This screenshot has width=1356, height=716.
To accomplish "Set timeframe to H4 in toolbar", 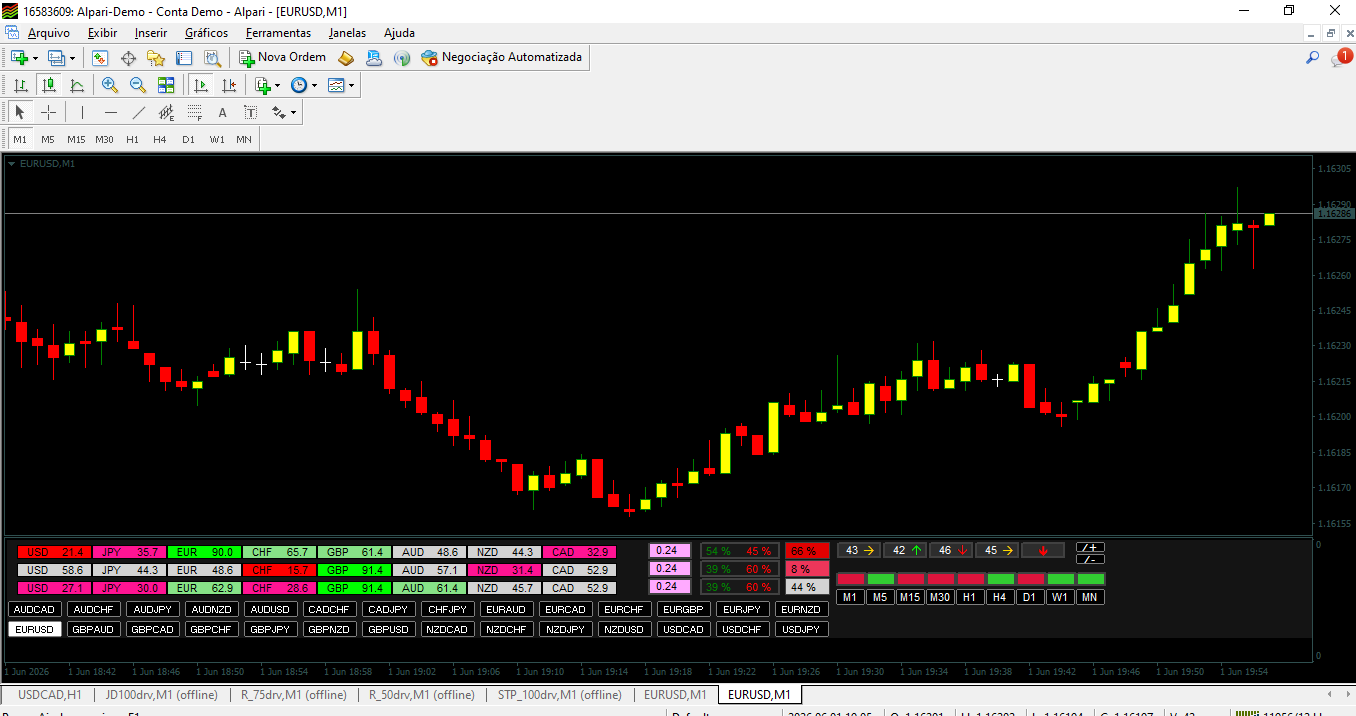I will 160,139.
